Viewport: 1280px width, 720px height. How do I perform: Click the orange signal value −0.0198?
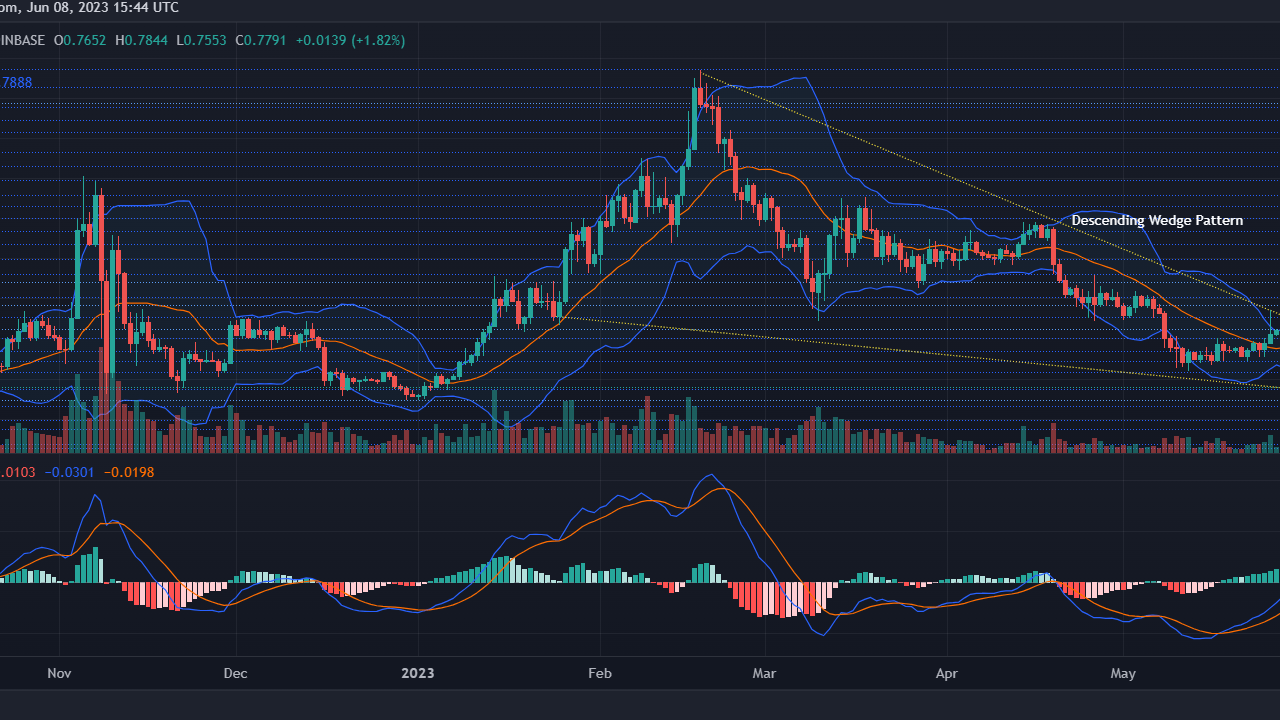(x=129, y=471)
